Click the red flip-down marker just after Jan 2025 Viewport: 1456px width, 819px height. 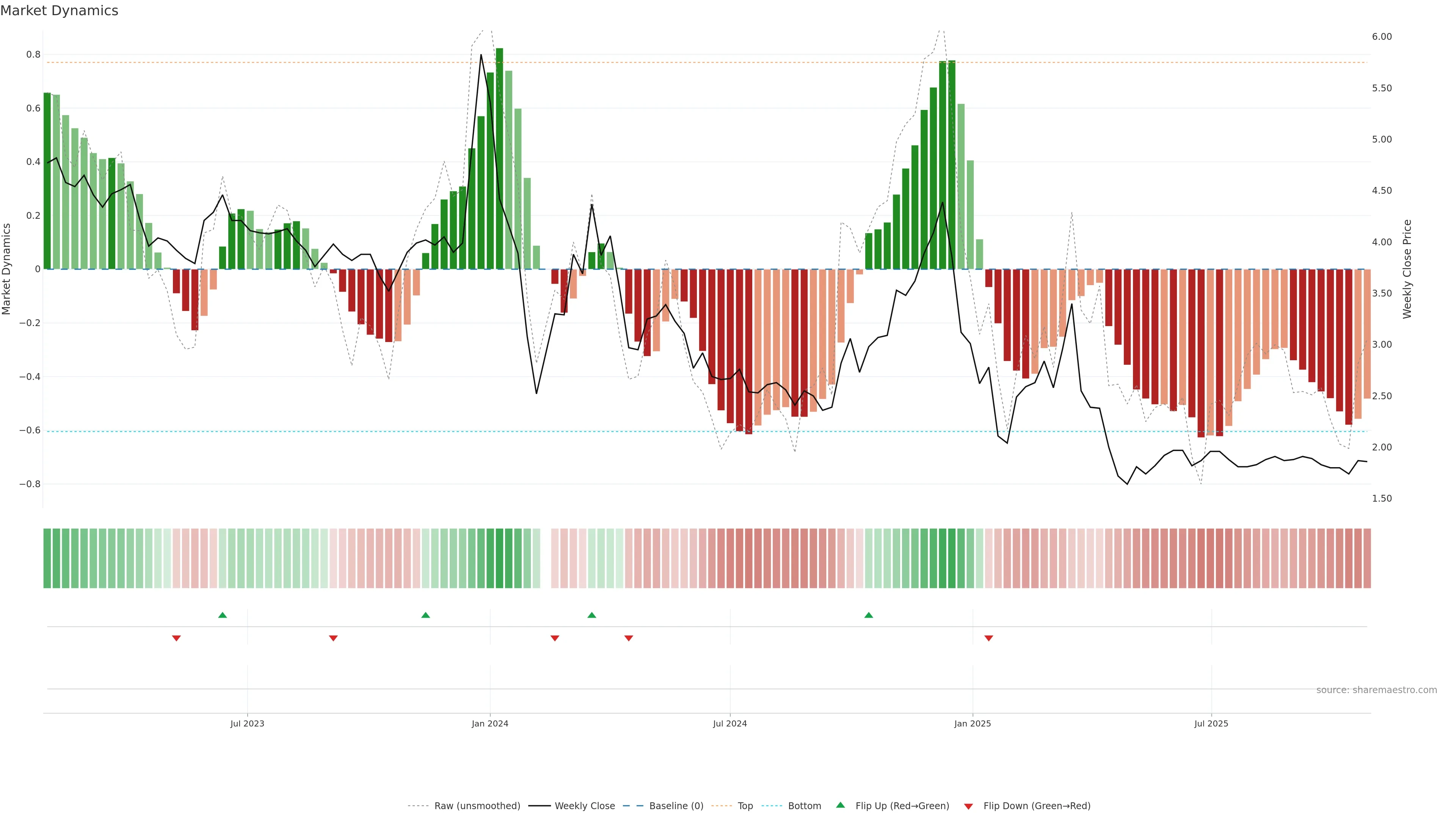pos(988,638)
